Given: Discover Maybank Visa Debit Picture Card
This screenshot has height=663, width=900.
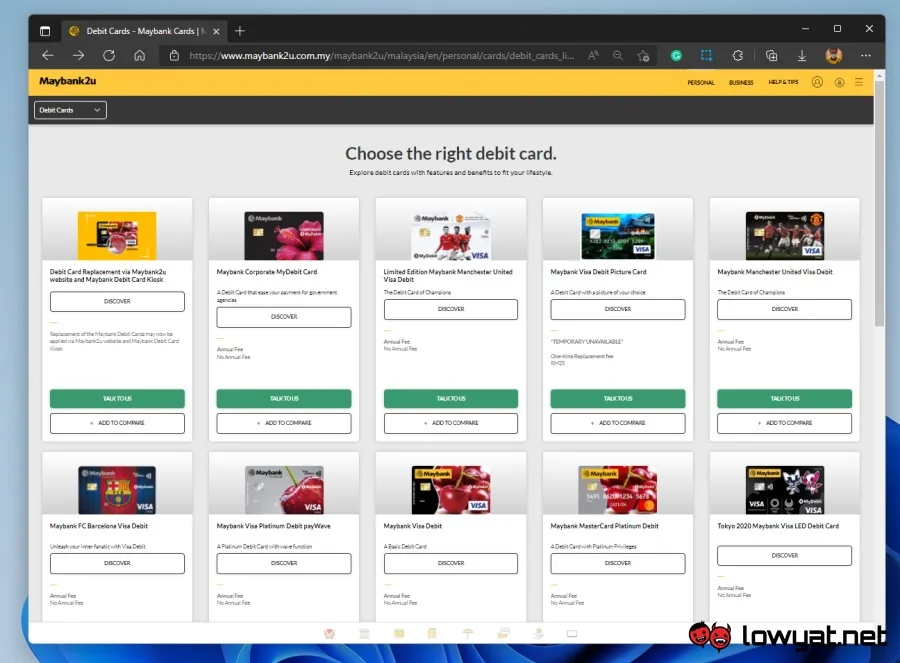Looking at the screenshot, I should (618, 309).
